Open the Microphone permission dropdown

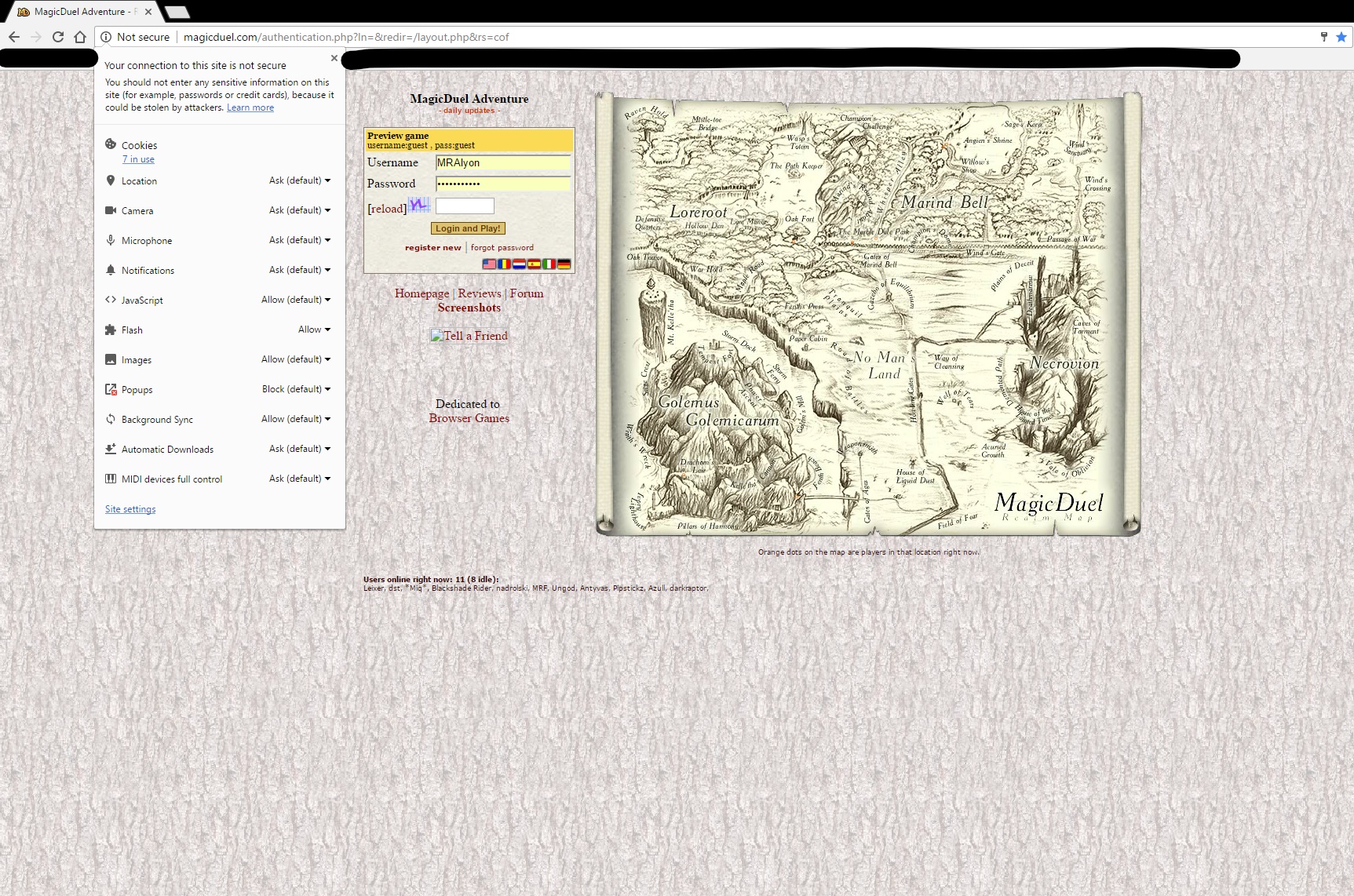pos(300,240)
